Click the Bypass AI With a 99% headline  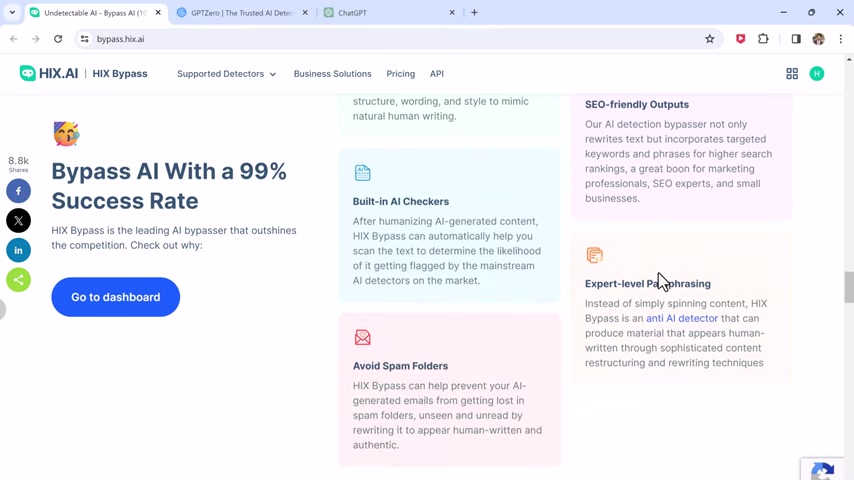[x=169, y=186]
